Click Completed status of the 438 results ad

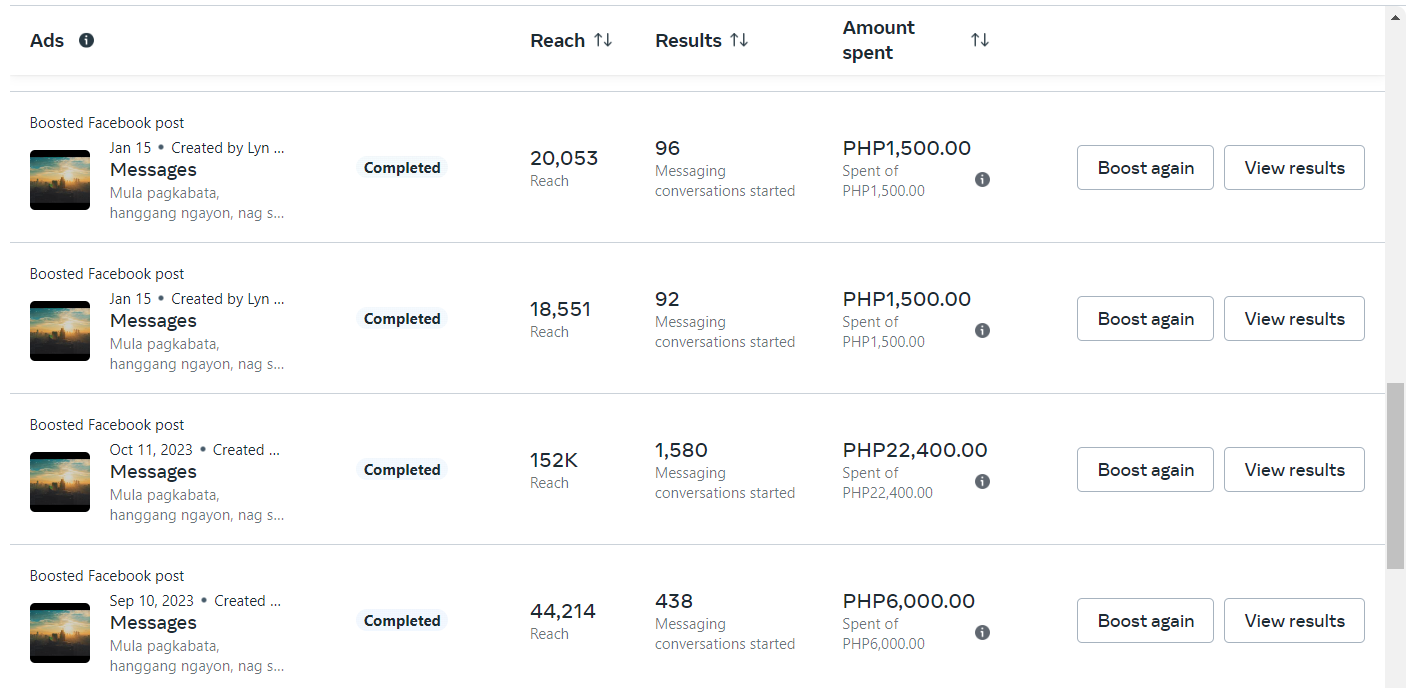(x=402, y=621)
